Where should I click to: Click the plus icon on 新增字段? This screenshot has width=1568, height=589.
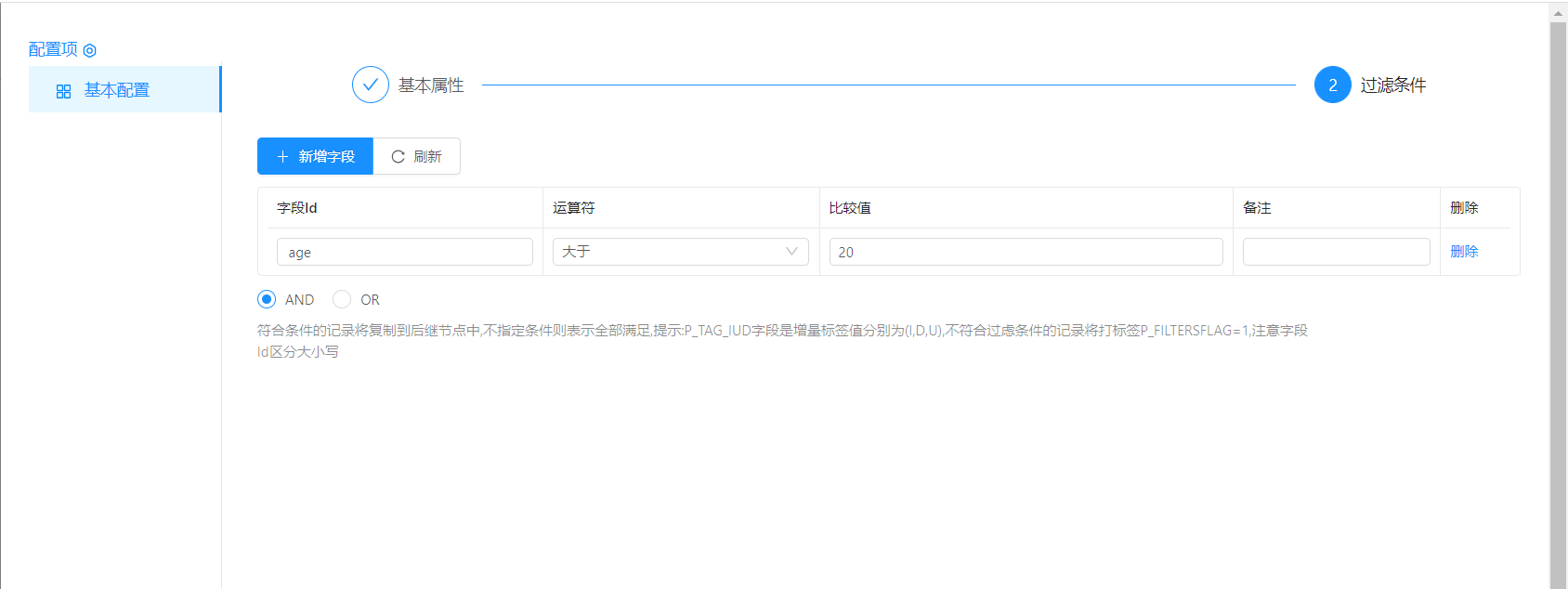(x=283, y=156)
